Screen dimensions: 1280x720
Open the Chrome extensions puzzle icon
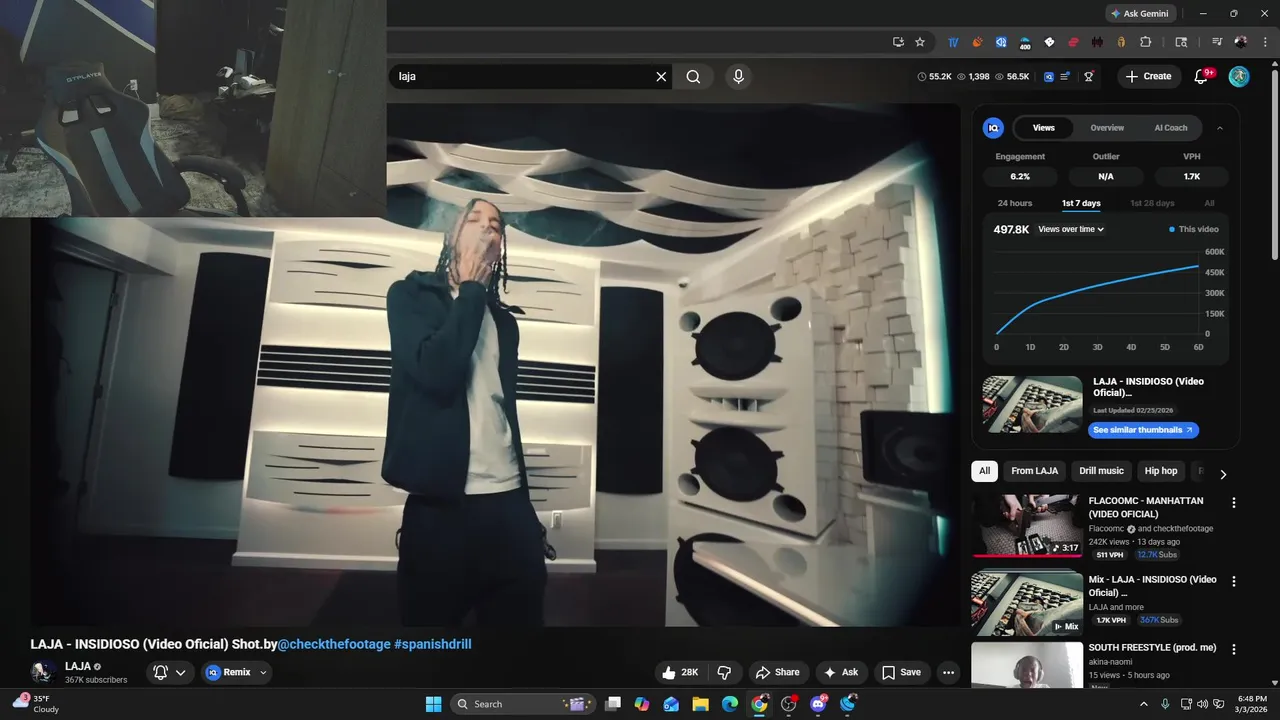(1146, 42)
